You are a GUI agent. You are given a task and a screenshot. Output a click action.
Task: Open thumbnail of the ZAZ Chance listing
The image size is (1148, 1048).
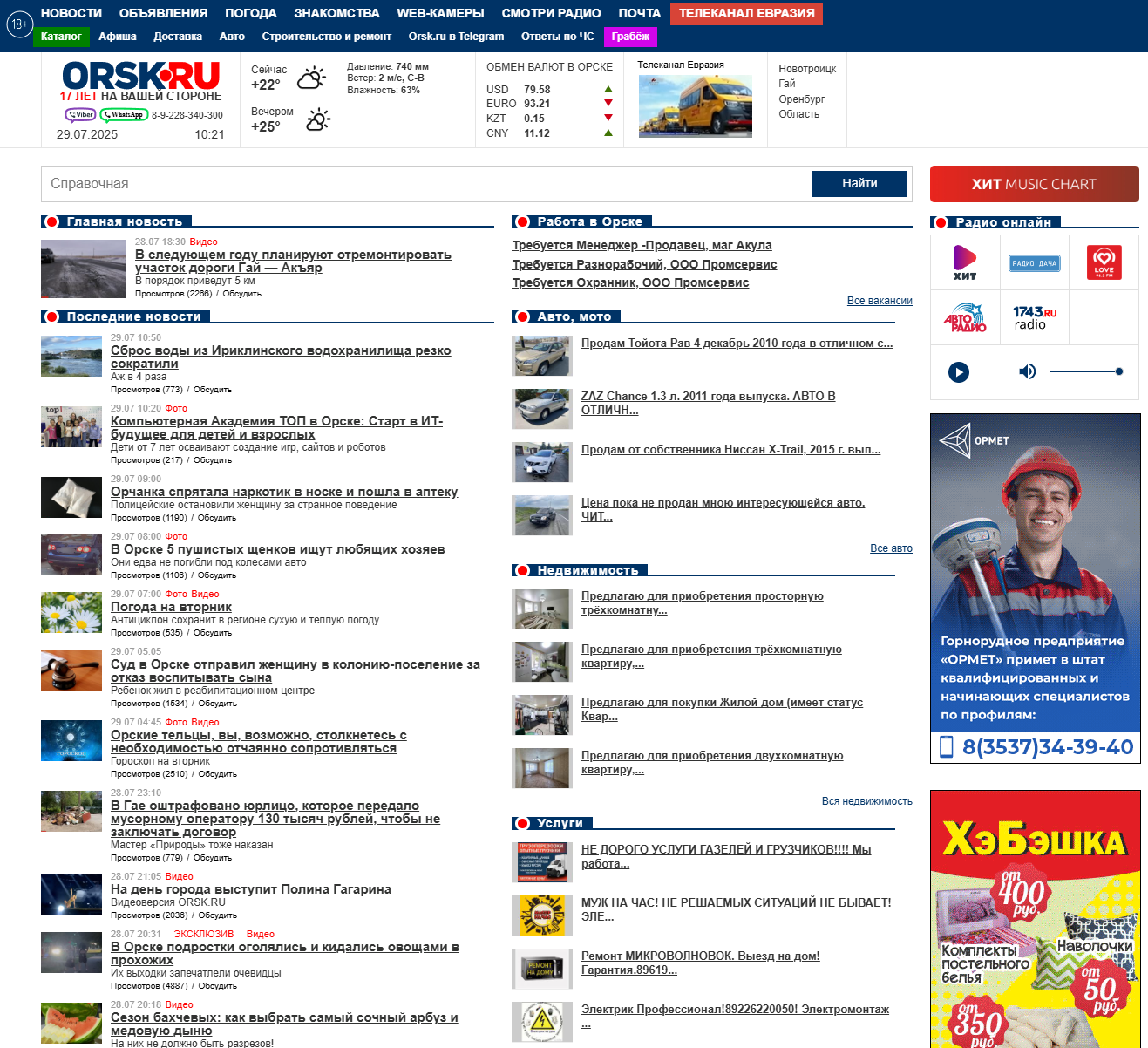(542, 409)
